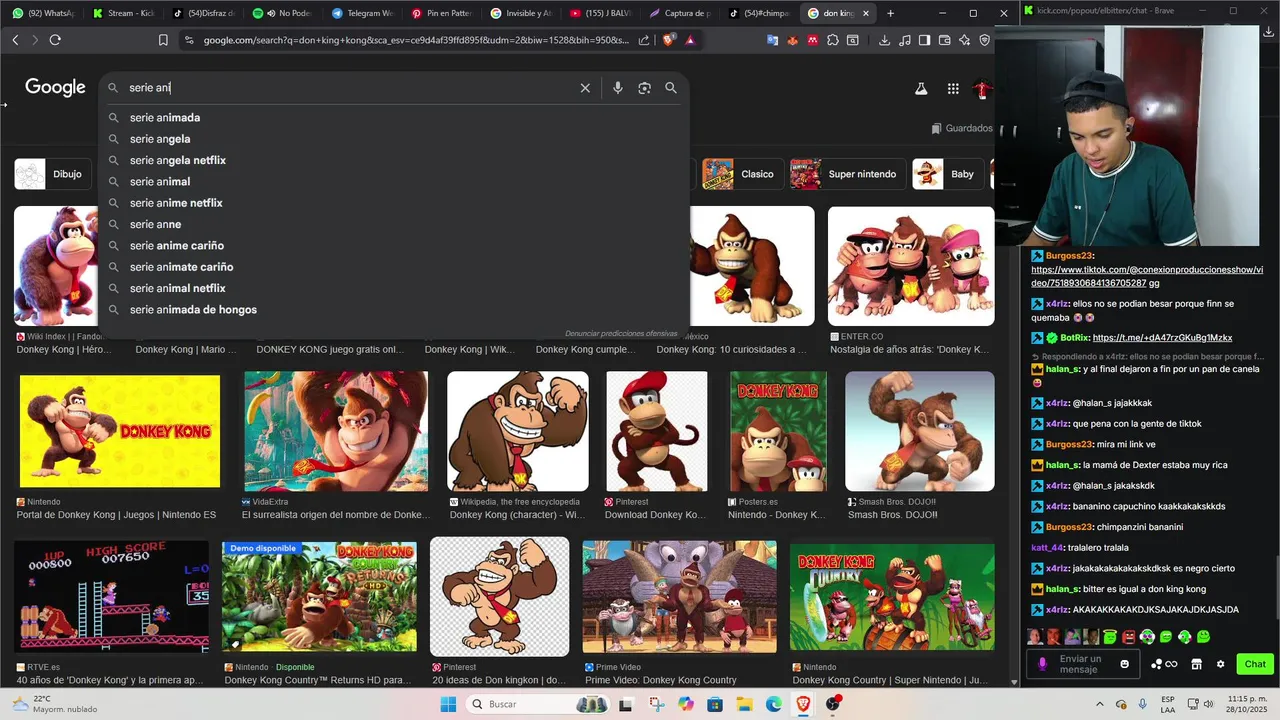
Task: Click the microphone icon in chat input
Action: [1043, 664]
